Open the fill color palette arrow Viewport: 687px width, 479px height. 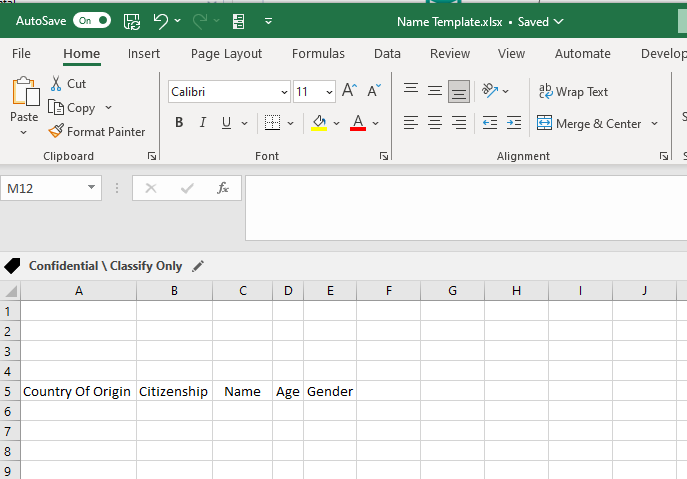pos(336,124)
